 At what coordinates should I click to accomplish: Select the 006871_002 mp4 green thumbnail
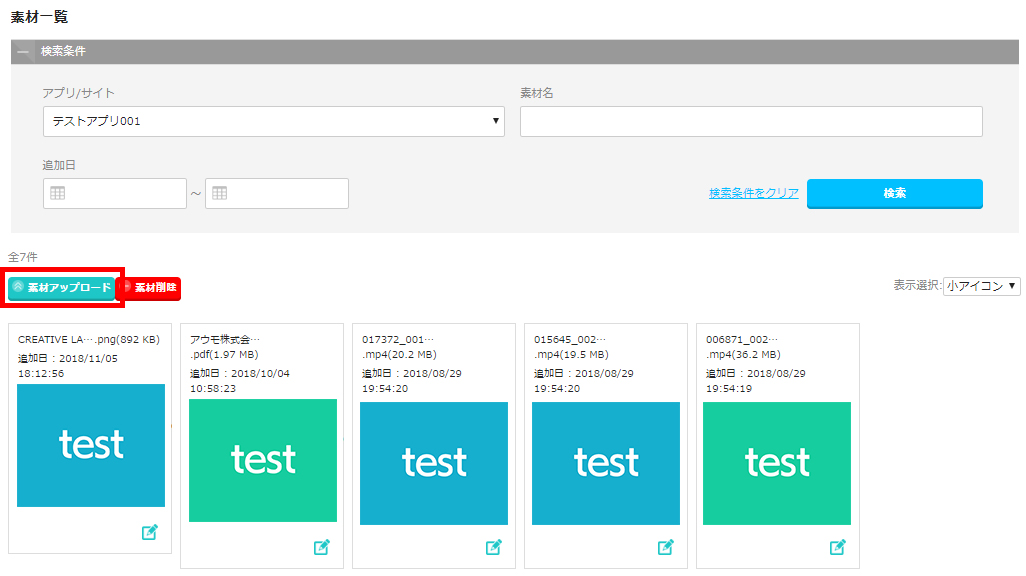pyautogui.click(x=777, y=463)
